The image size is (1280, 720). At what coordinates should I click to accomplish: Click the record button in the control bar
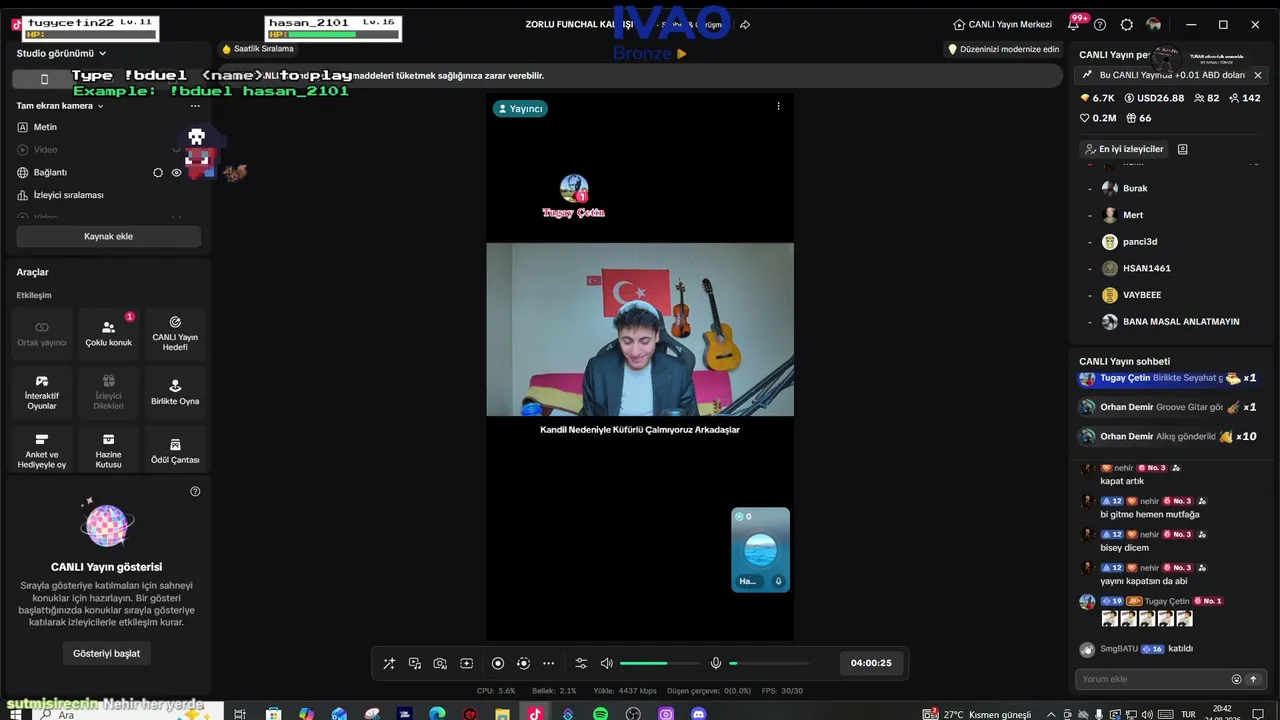tap(498, 663)
